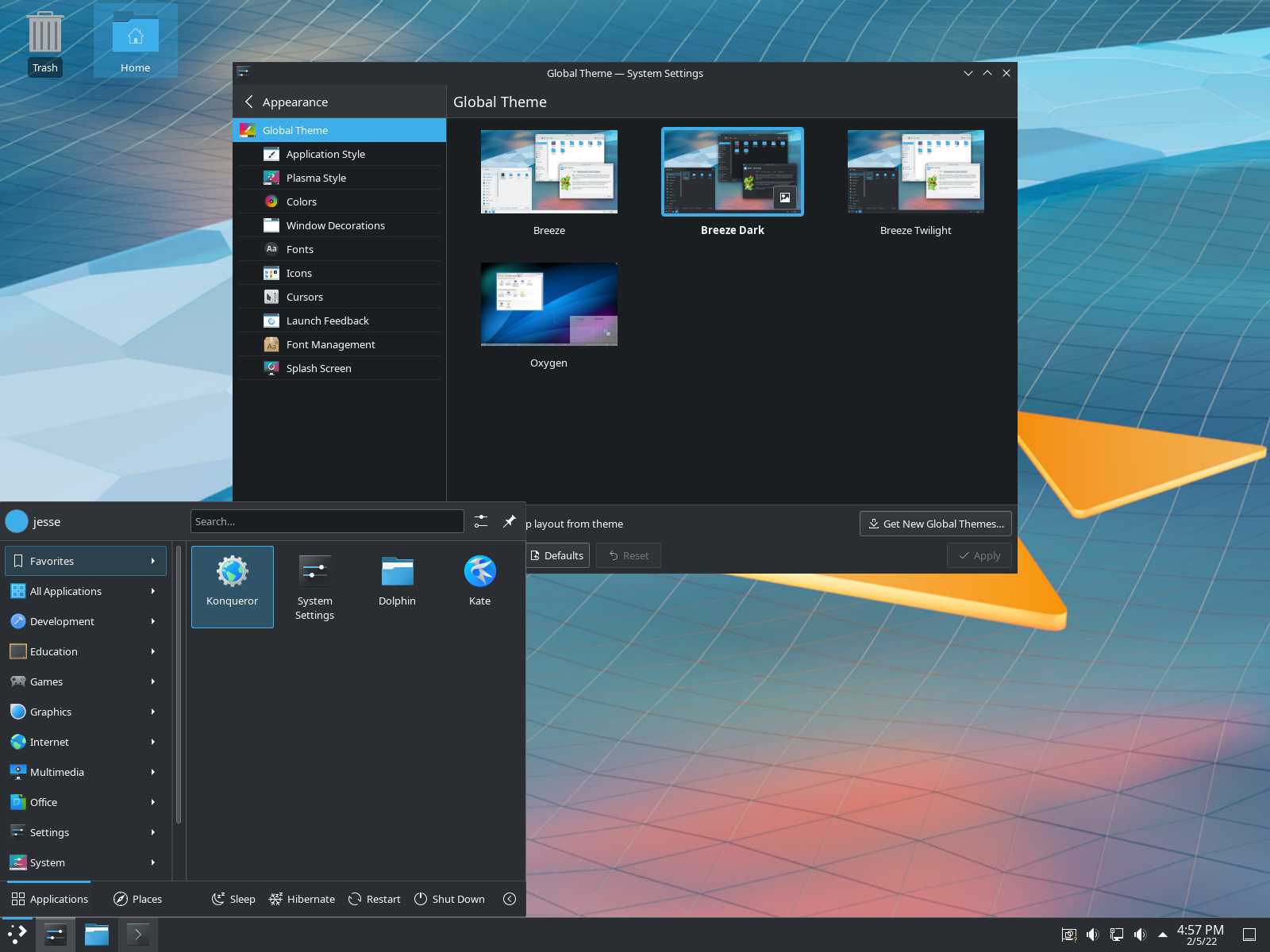Click the Show Desktop button in the panel
Screen dimensions: 1270x952
pos(1249,935)
